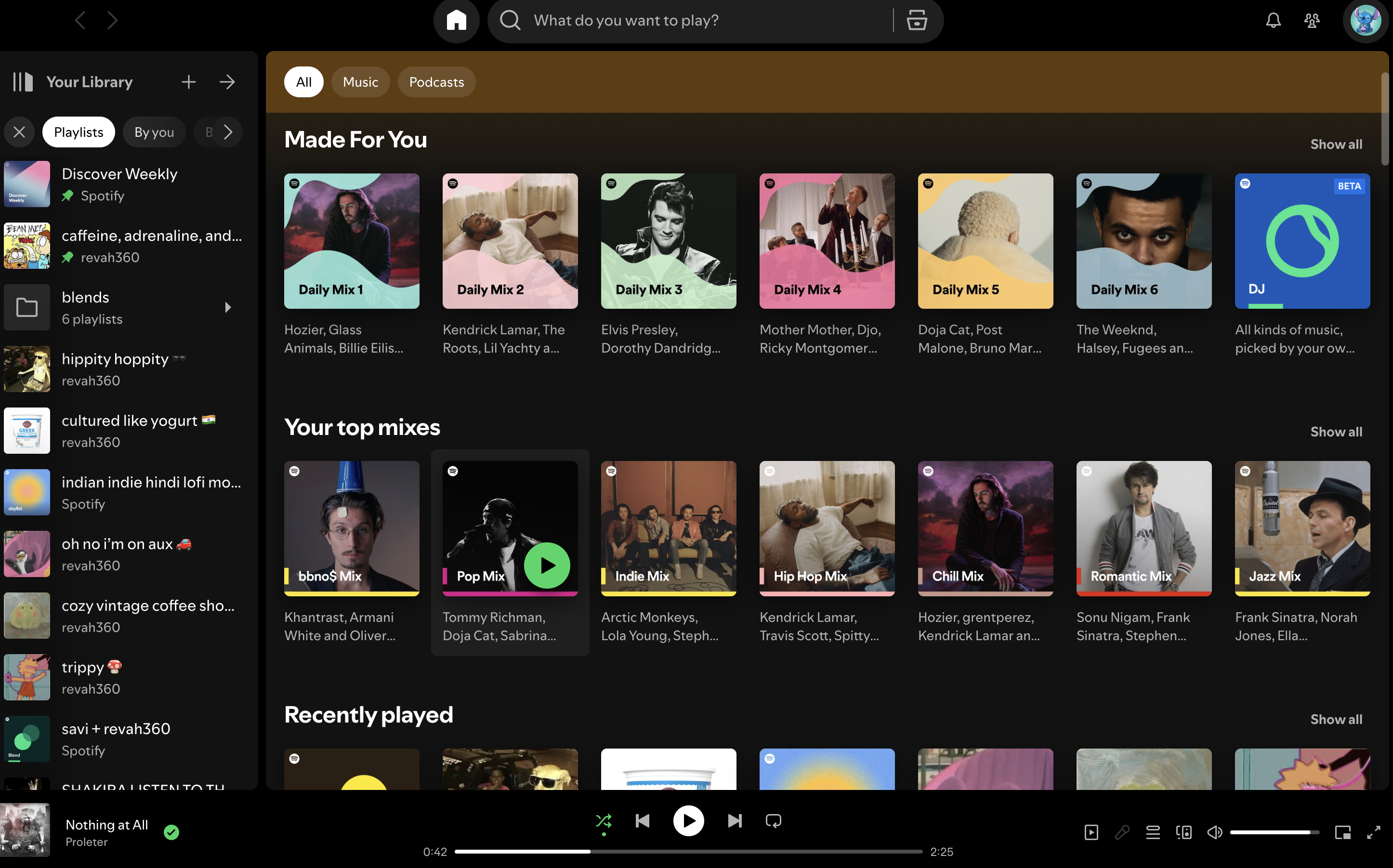Open the Your top mixes heading

(362, 427)
